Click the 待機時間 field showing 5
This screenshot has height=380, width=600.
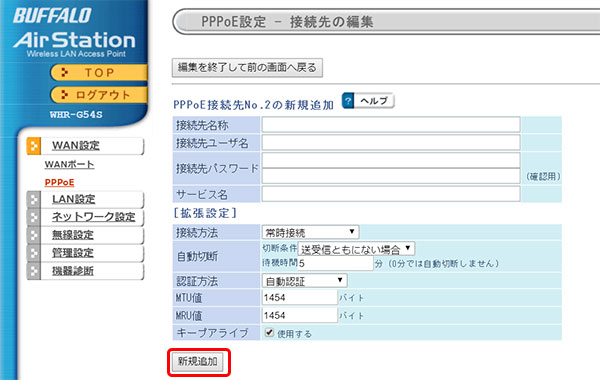(335, 263)
